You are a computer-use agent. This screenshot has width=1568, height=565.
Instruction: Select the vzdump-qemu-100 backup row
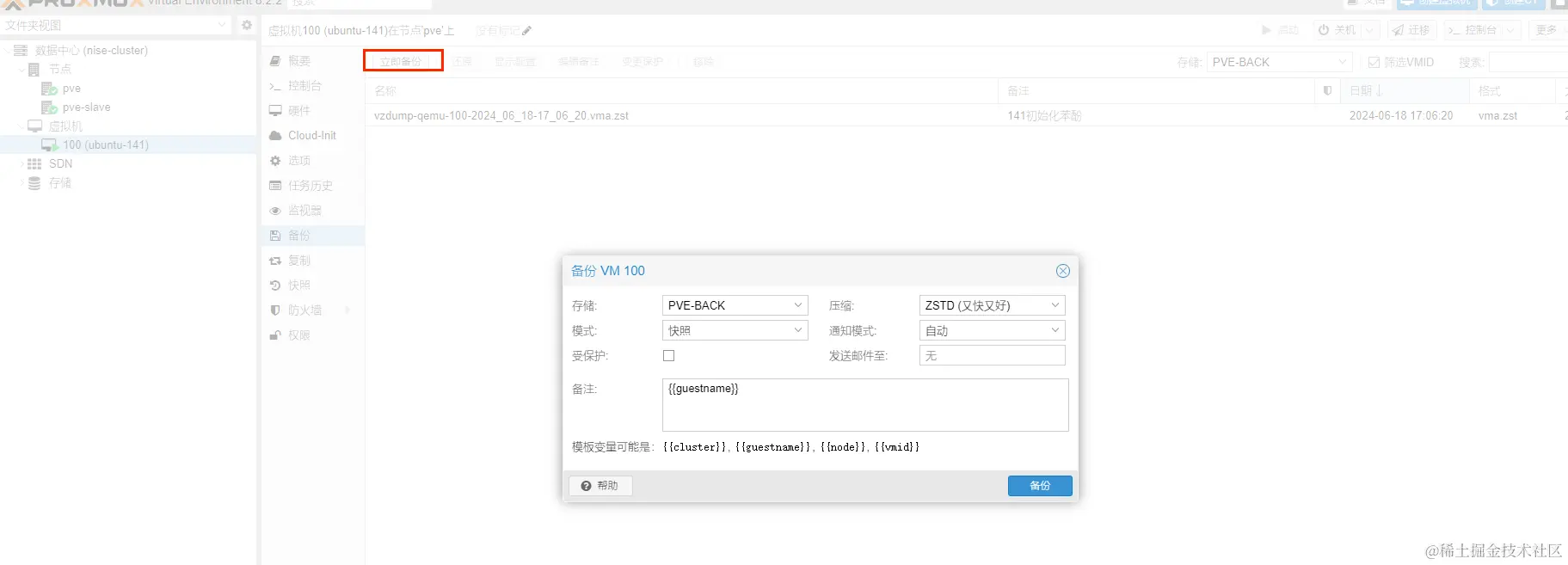click(967, 116)
